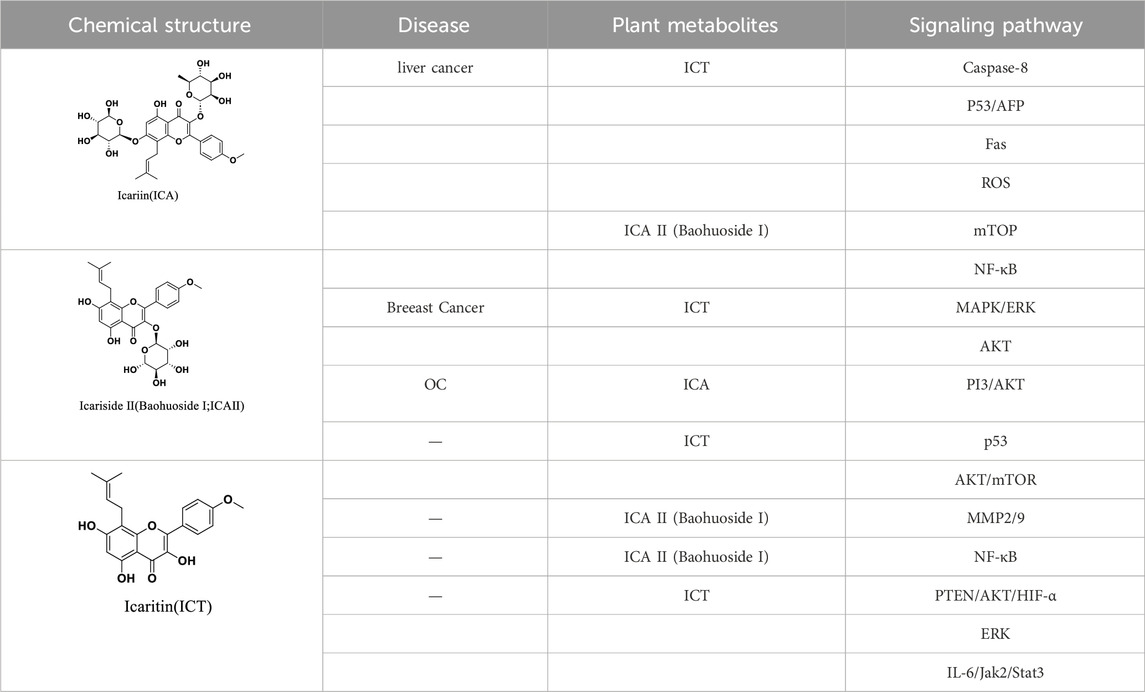Select the liver cancer cell
Screen dimensions: 1145x692
click(434, 68)
